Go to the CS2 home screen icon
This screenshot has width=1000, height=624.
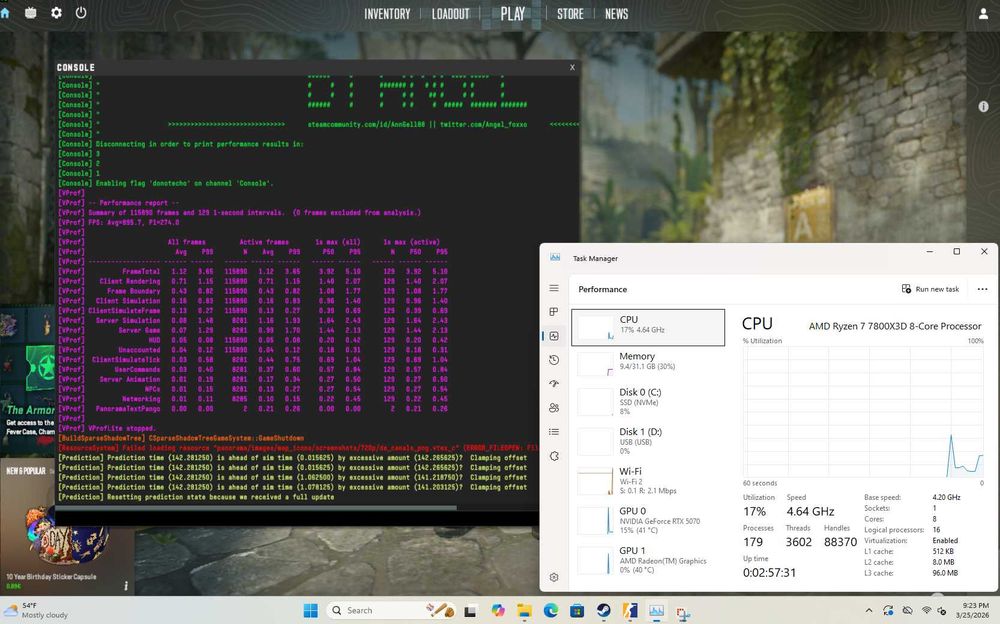point(4,13)
